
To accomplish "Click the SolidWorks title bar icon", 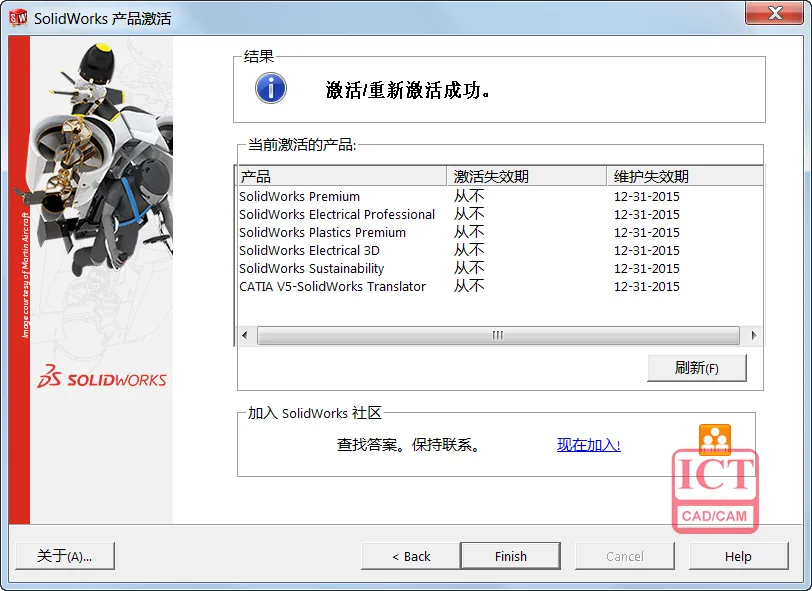I will click(x=18, y=18).
